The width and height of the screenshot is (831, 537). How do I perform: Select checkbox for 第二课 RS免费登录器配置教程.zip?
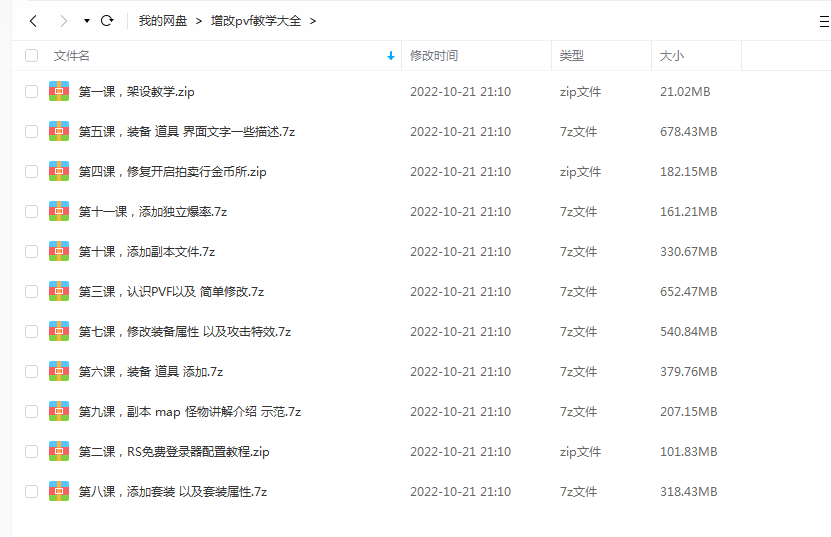32,451
